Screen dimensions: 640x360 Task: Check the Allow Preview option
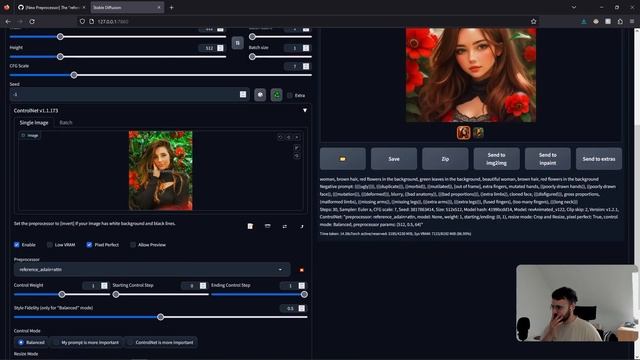[133, 245]
